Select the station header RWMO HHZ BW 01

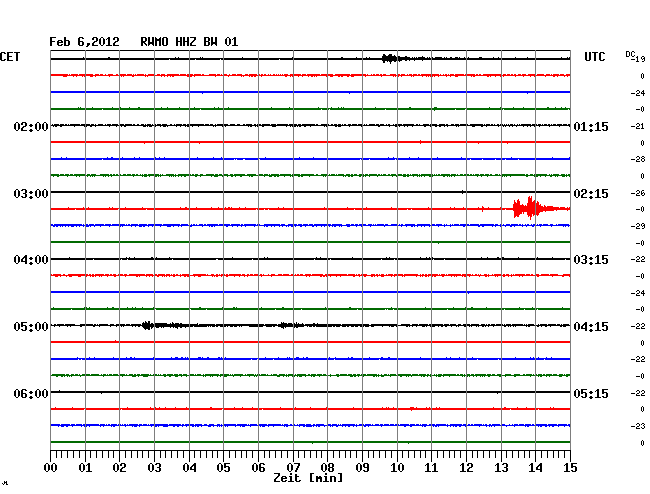click(189, 42)
